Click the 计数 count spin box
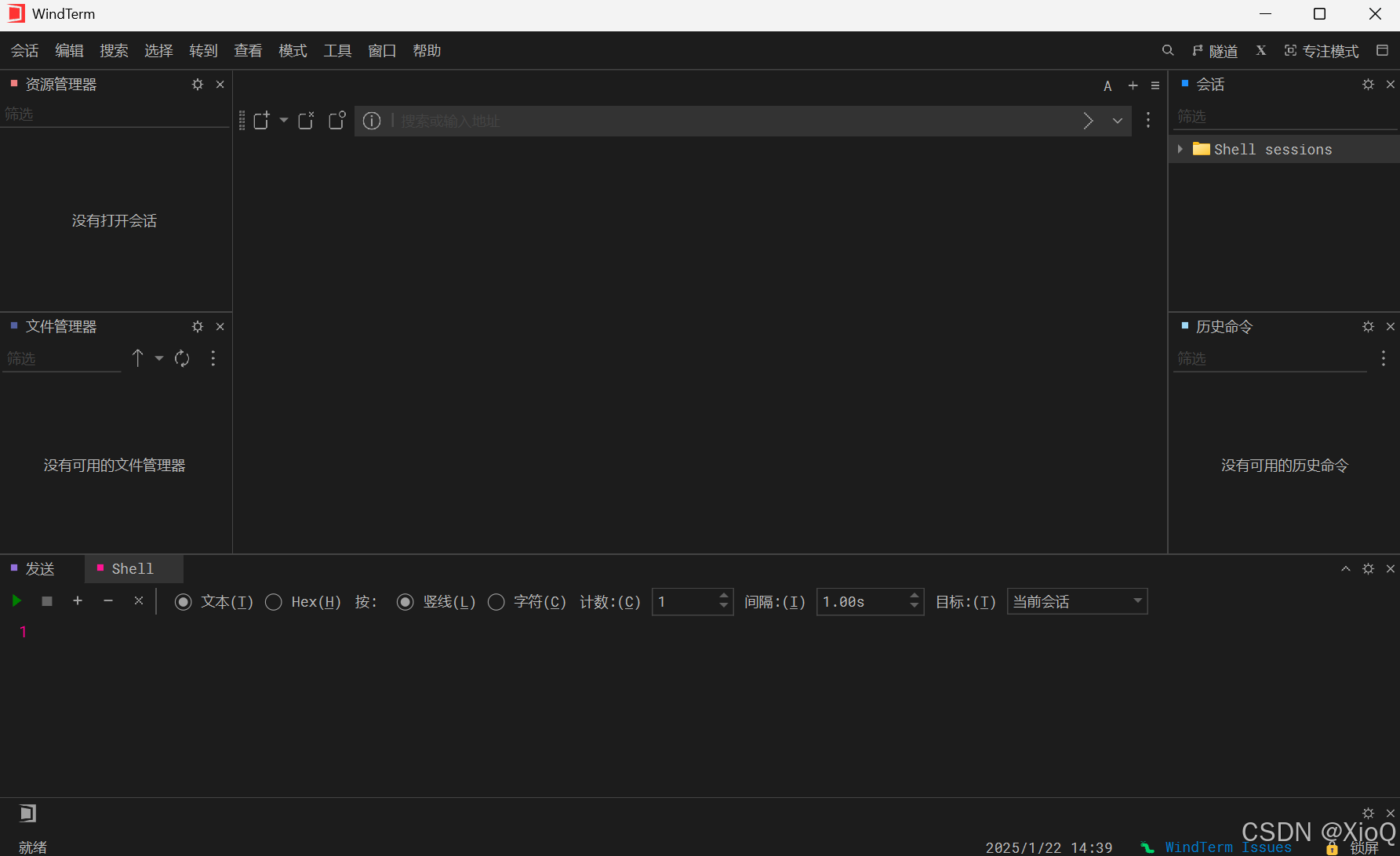Viewport: 1400px width, 856px height. pos(693,602)
